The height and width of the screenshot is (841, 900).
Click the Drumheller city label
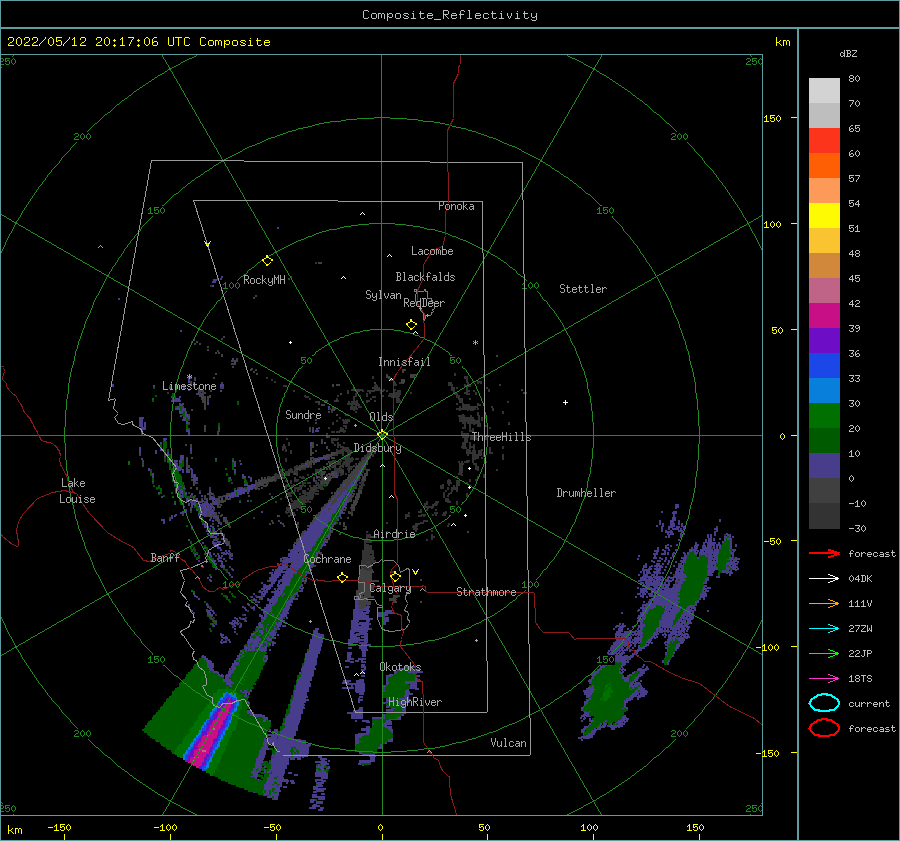[586, 493]
